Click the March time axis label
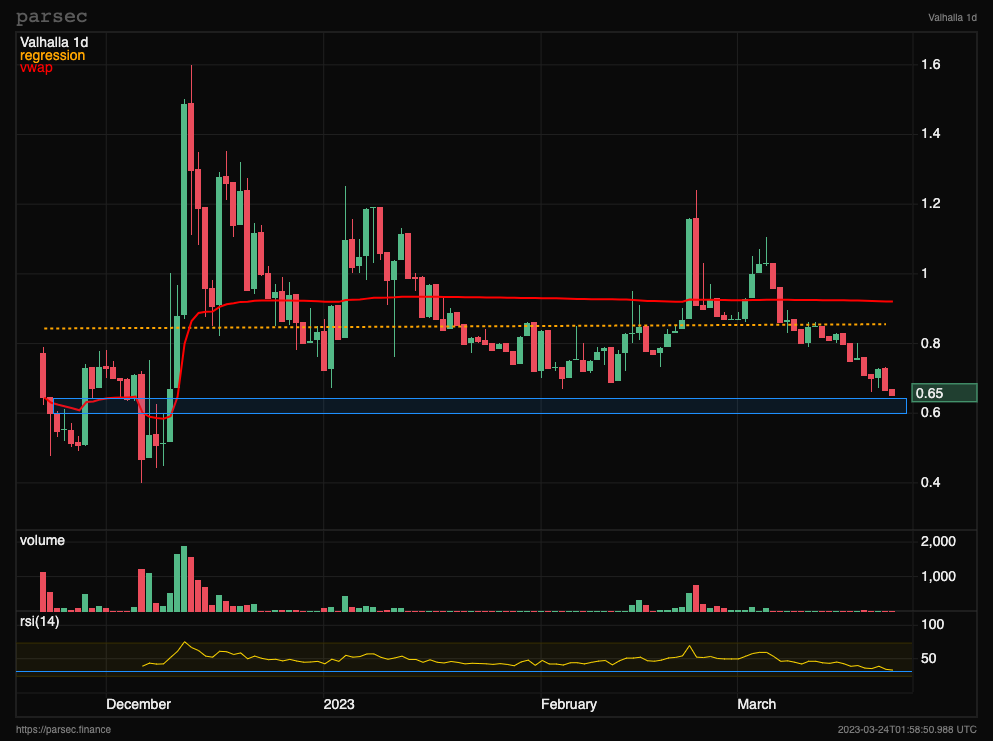The width and height of the screenshot is (993, 741). point(757,704)
